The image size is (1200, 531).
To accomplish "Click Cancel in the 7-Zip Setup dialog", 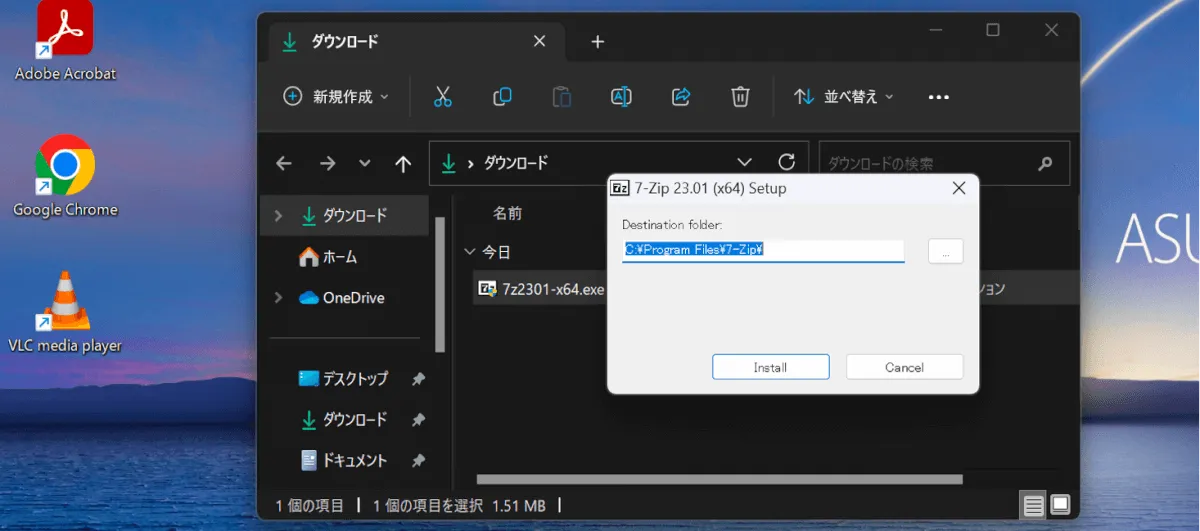I will (904, 367).
